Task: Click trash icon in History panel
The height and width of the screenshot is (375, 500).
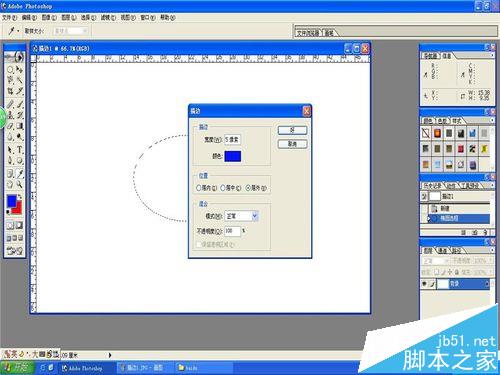Action: pos(485,232)
